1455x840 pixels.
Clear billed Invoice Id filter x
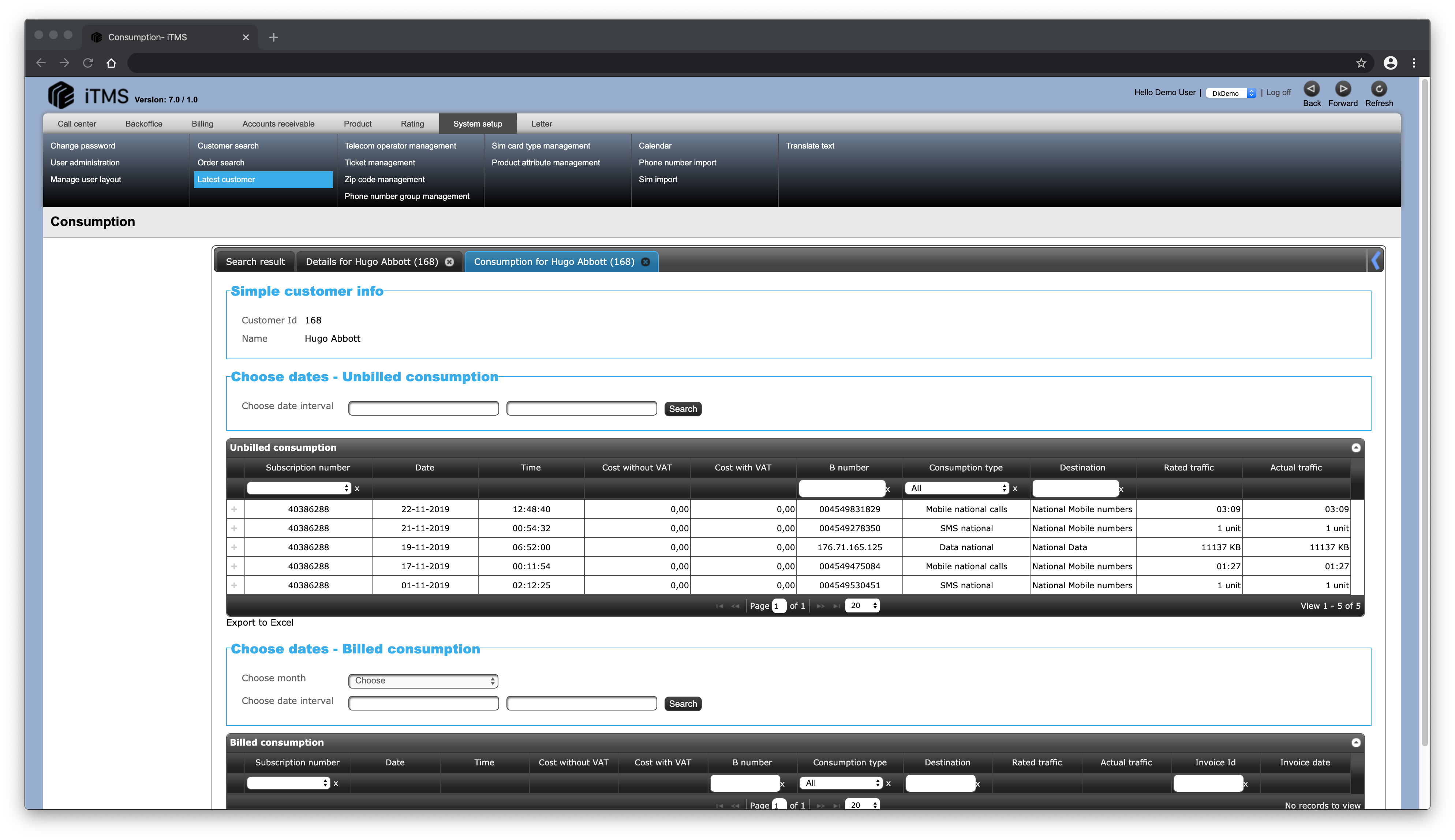[1246, 785]
